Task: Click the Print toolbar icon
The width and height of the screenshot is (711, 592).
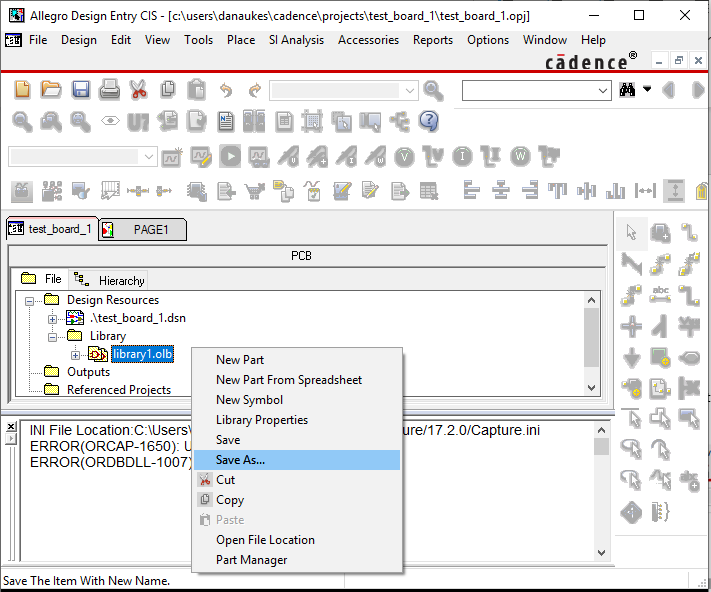Action: [x=109, y=89]
